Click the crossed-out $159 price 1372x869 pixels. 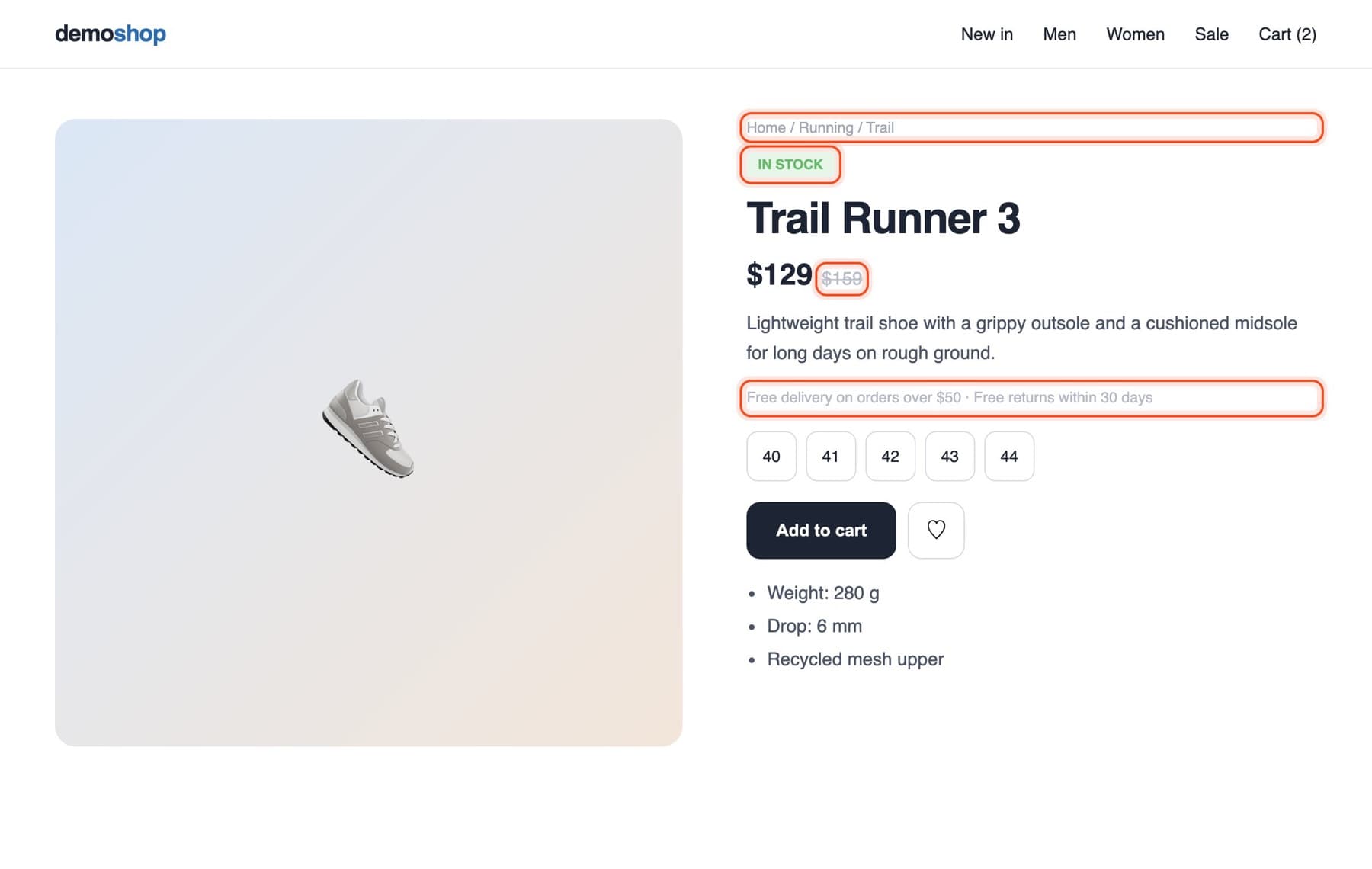pos(841,278)
